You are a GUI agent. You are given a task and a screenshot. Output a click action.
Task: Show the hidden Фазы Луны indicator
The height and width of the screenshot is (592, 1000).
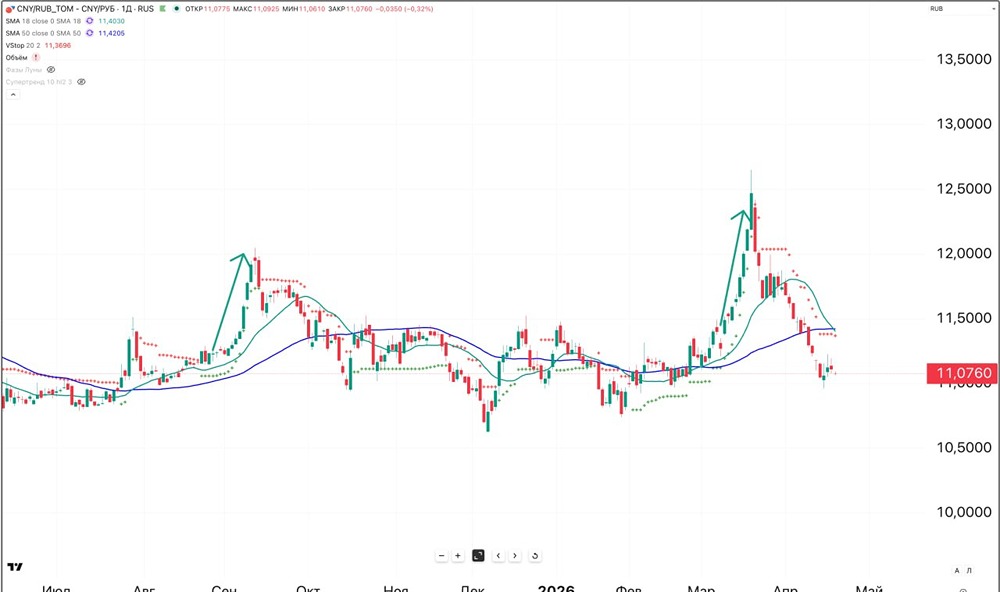coord(51,70)
